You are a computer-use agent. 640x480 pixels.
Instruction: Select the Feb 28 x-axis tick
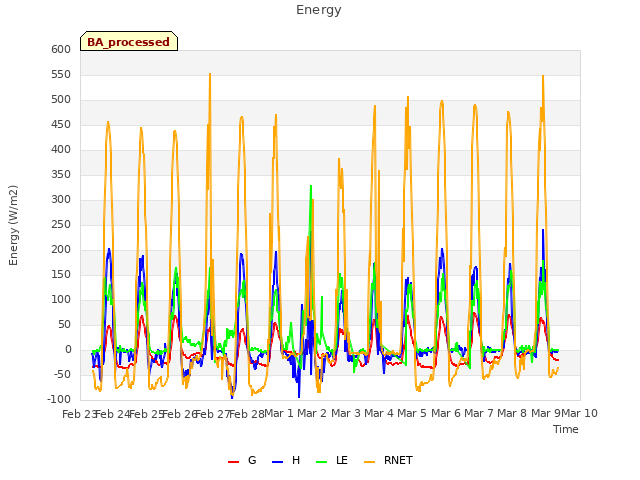(x=247, y=414)
